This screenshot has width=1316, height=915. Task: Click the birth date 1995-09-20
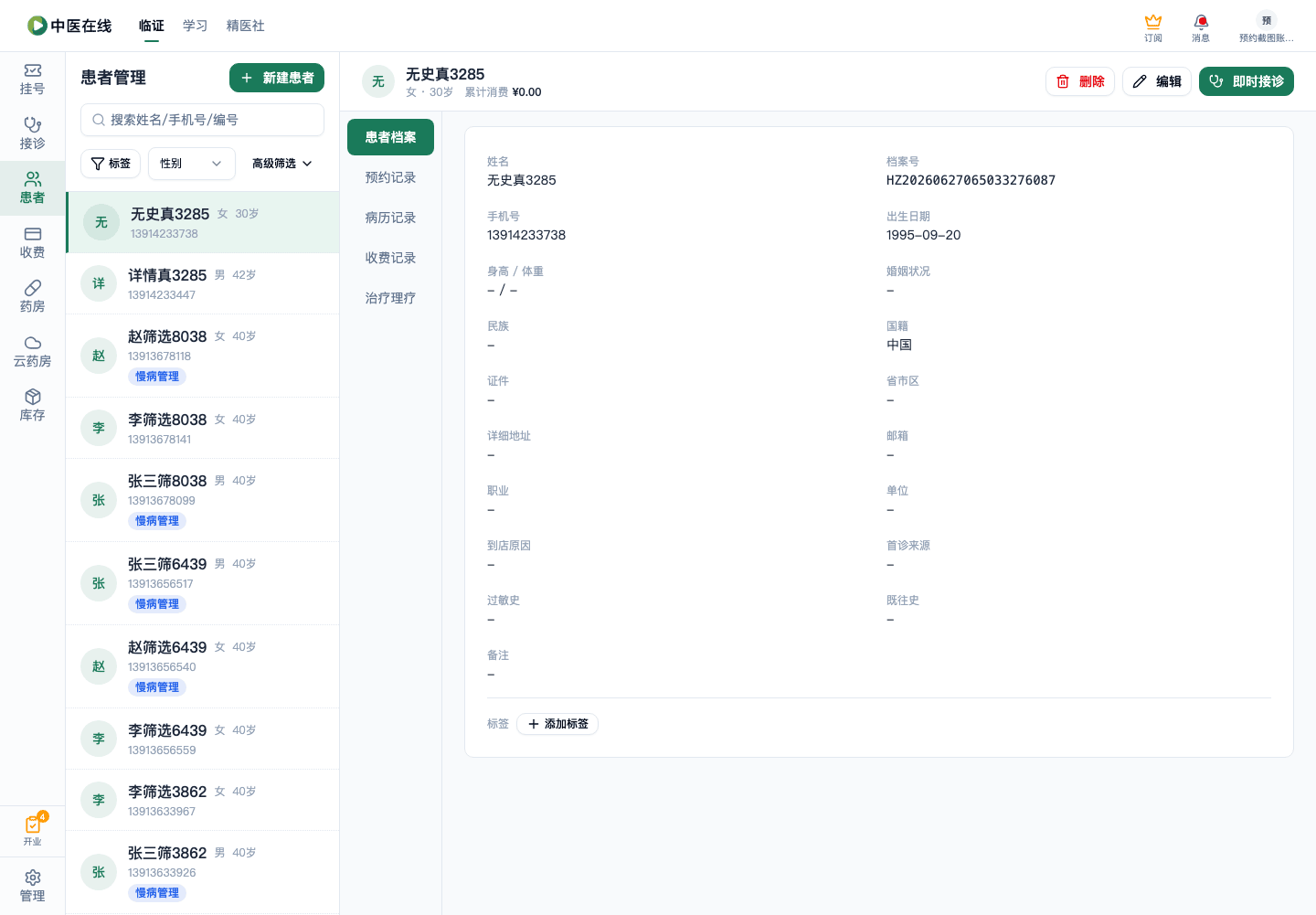coord(923,235)
